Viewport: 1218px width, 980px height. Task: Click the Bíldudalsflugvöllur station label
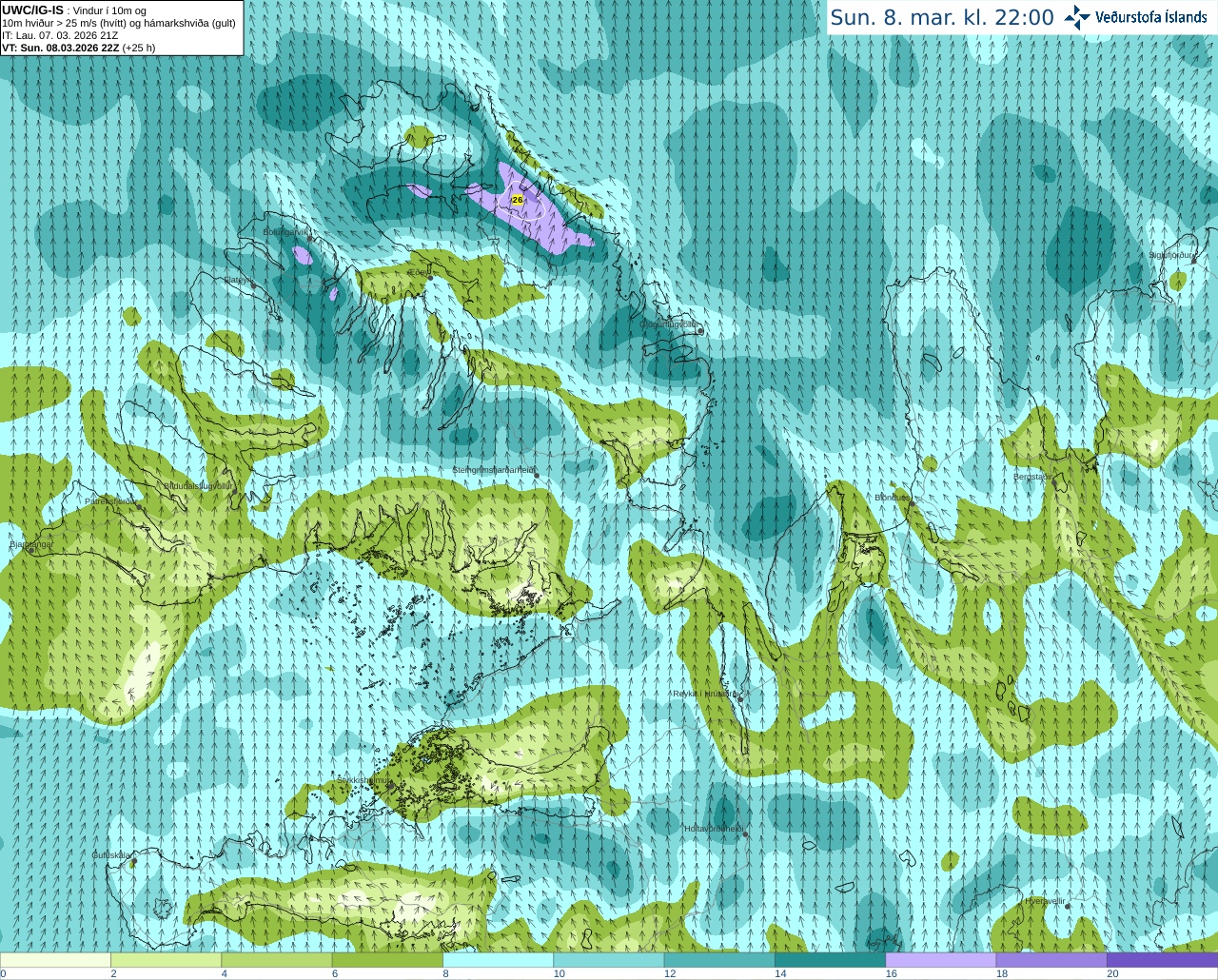tap(198, 485)
